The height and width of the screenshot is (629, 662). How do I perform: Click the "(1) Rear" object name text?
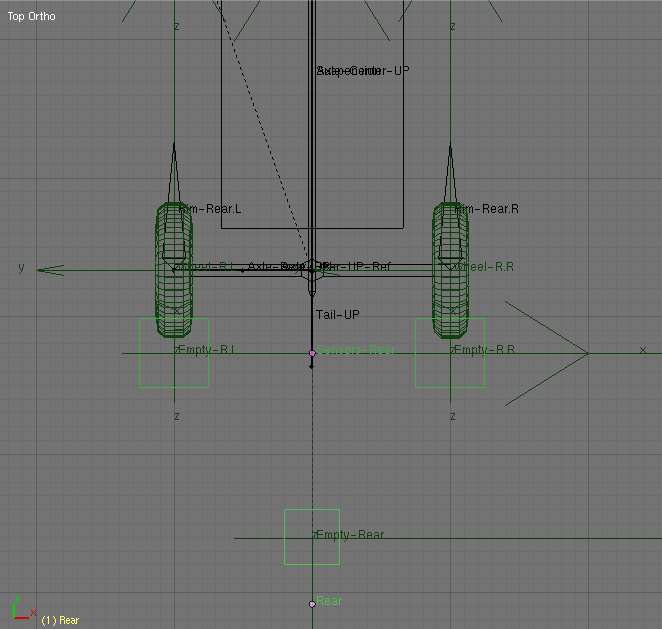[60, 620]
